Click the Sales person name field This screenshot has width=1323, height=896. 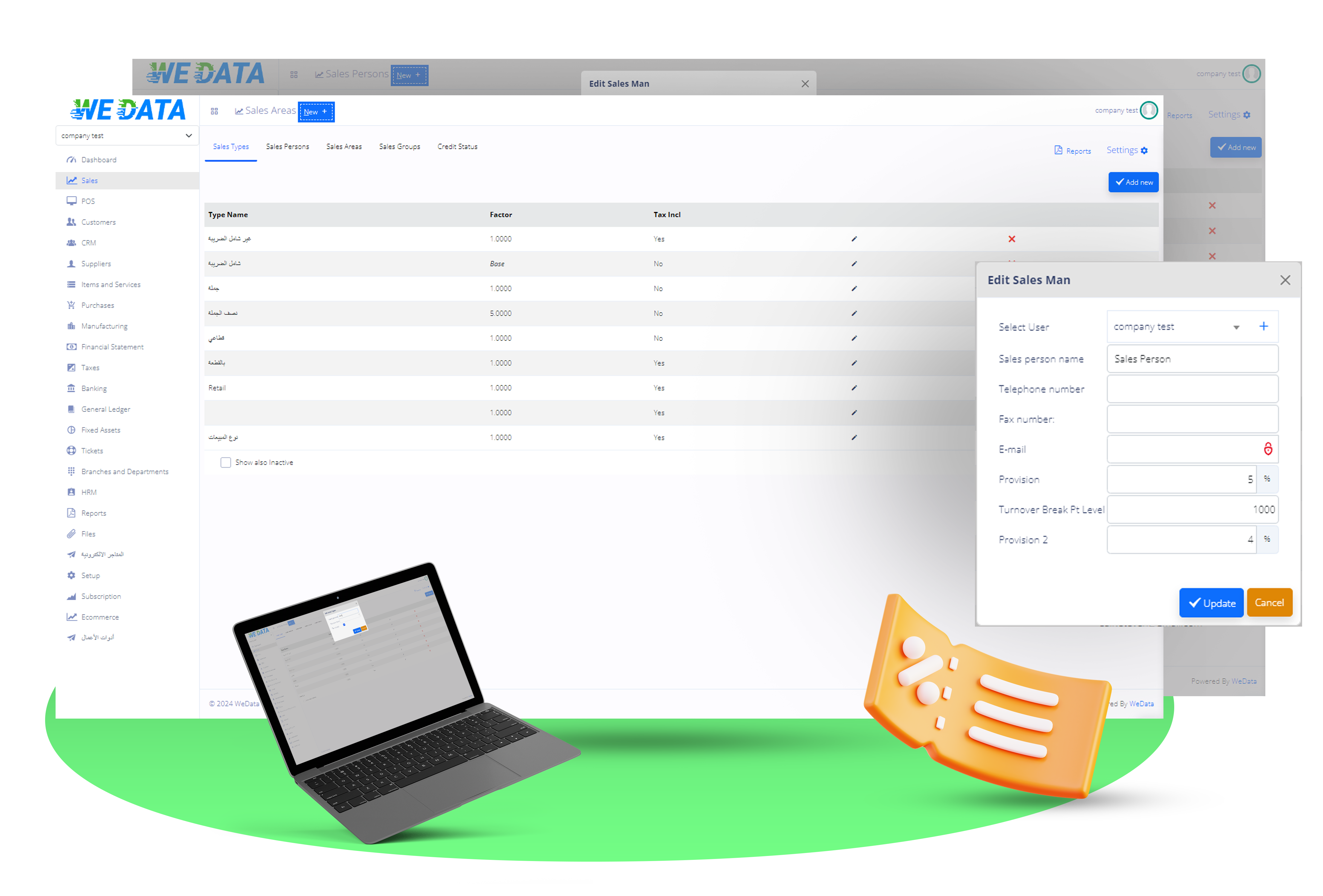(1192, 359)
